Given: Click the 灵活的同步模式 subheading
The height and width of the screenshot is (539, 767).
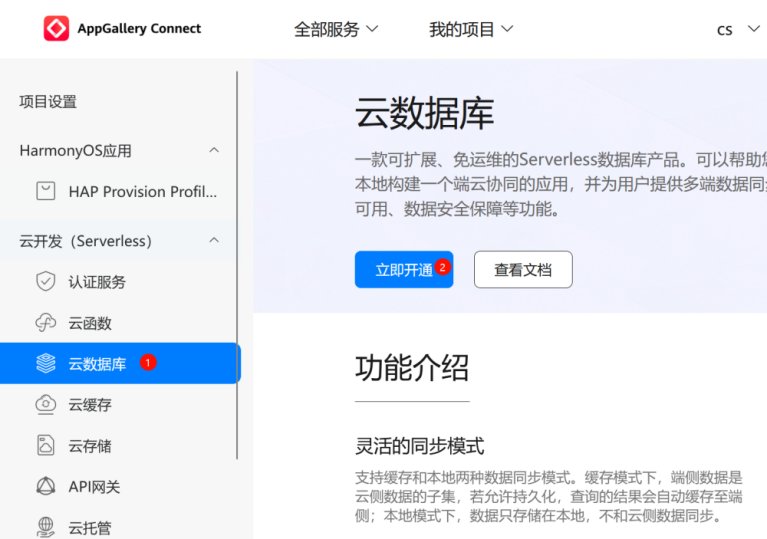Looking at the screenshot, I should click(x=420, y=446).
